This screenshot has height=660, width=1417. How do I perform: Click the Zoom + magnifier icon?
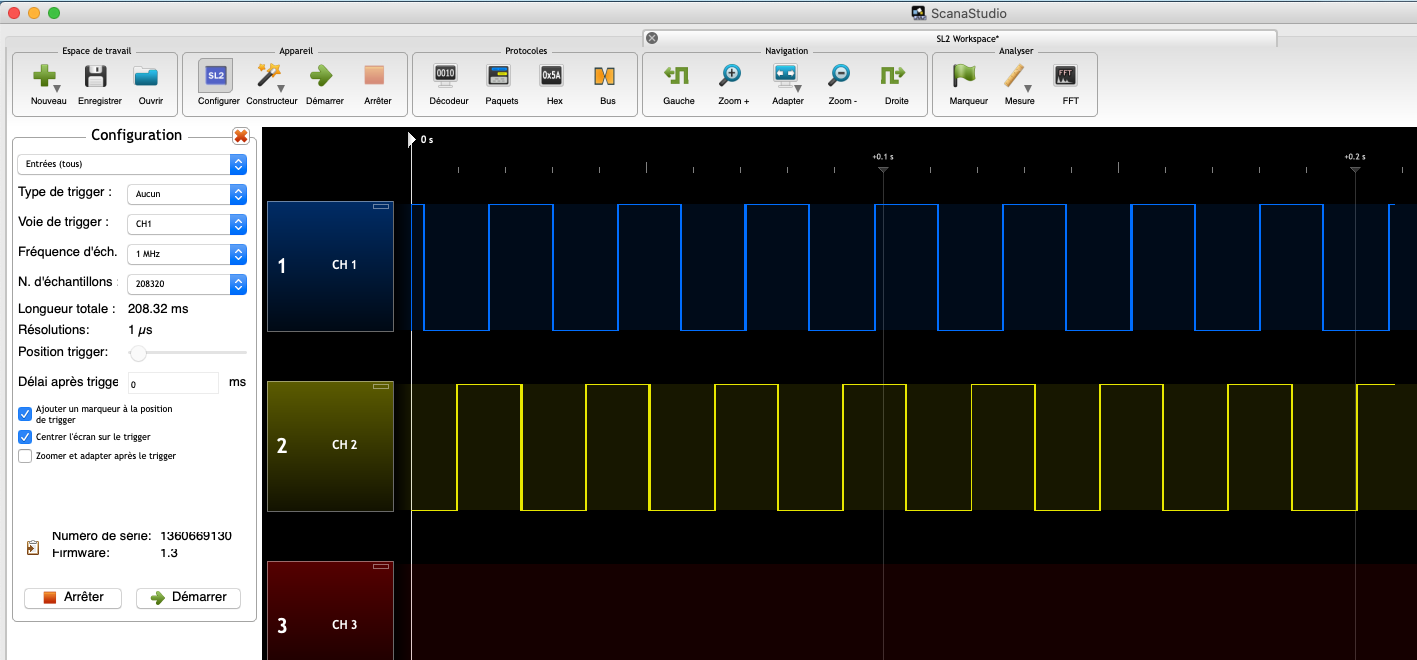point(732,76)
